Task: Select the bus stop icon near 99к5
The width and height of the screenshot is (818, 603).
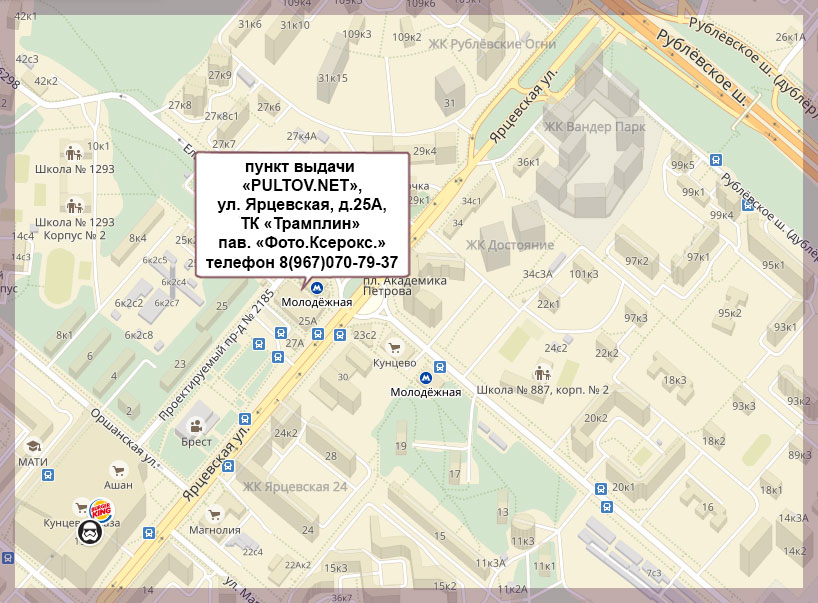Action: (715, 159)
